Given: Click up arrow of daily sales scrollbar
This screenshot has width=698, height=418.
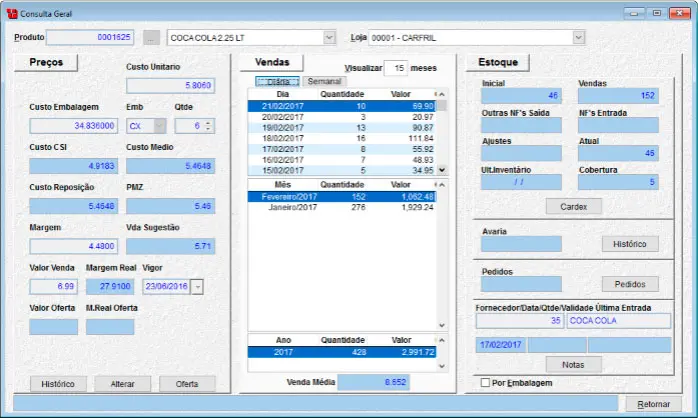Looking at the screenshot, I should click(442, 94).
